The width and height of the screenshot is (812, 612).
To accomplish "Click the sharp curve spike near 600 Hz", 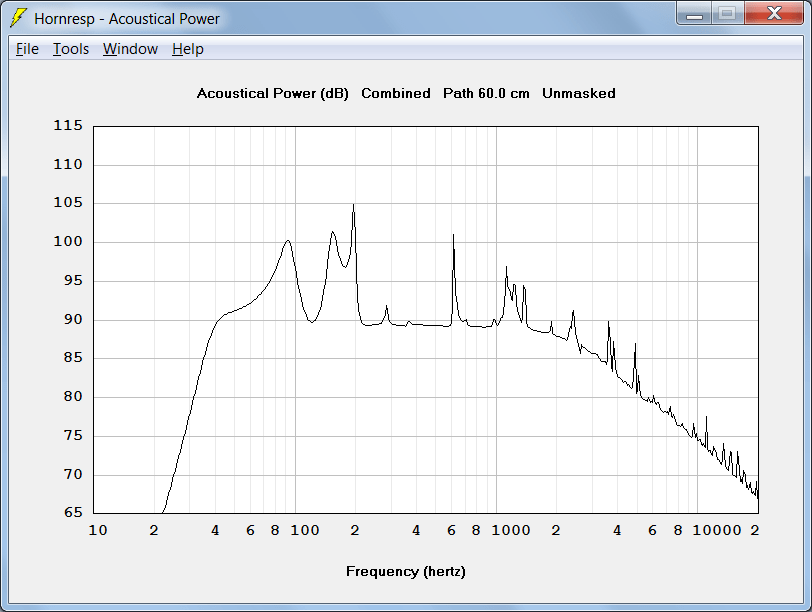I will point(454,236).
